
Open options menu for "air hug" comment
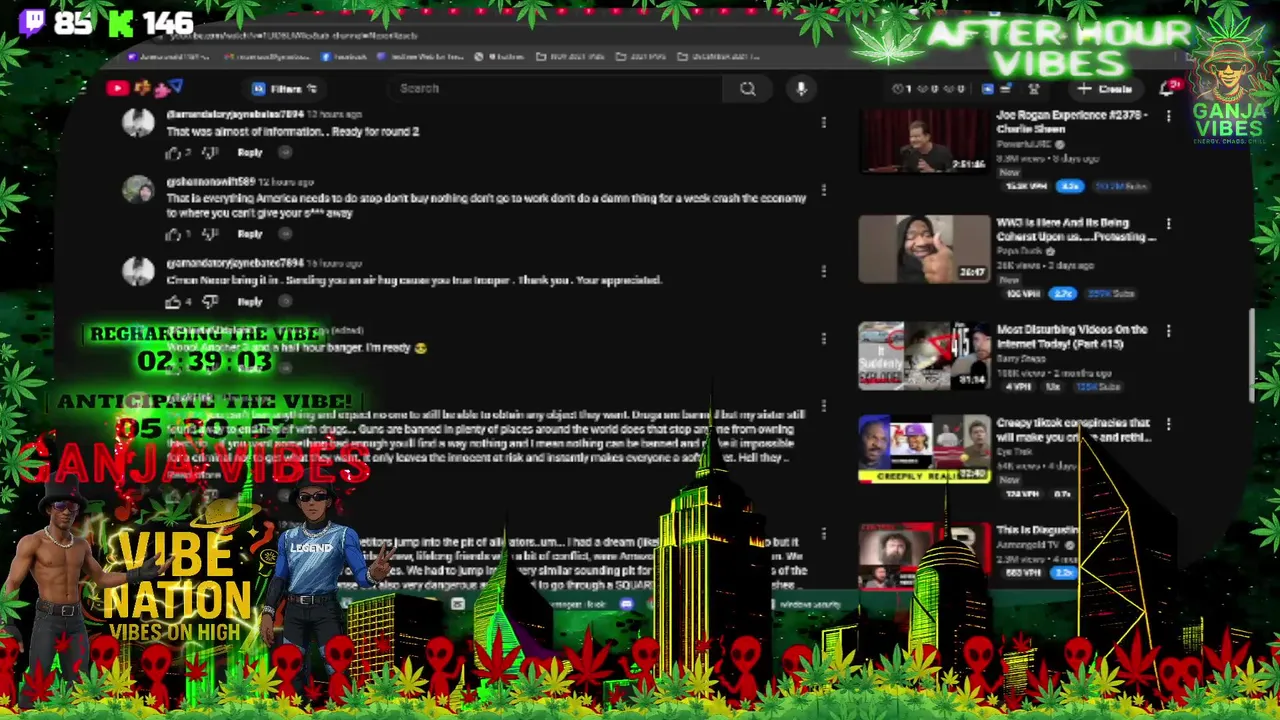(x=823, y=270)
